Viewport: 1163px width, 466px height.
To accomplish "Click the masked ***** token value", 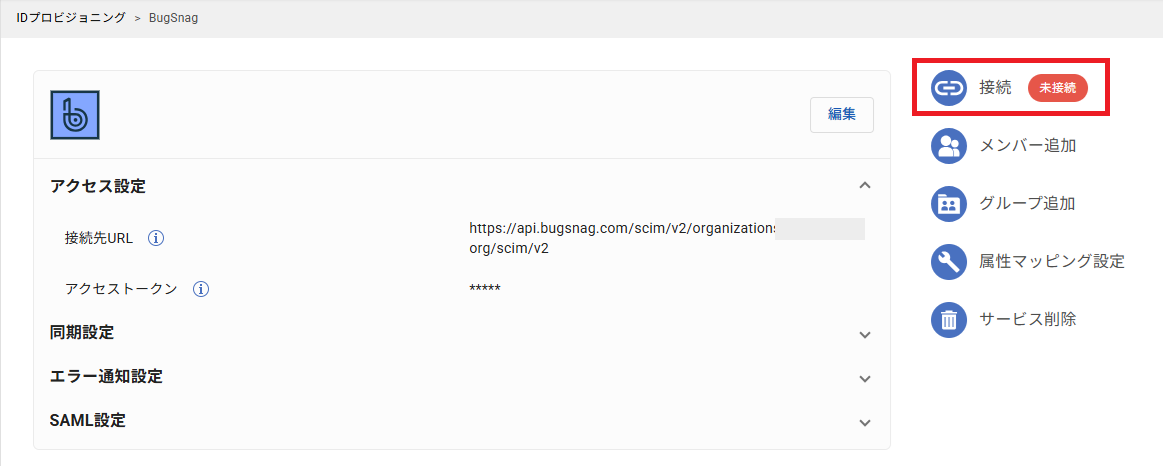I will tap(485, 289).
